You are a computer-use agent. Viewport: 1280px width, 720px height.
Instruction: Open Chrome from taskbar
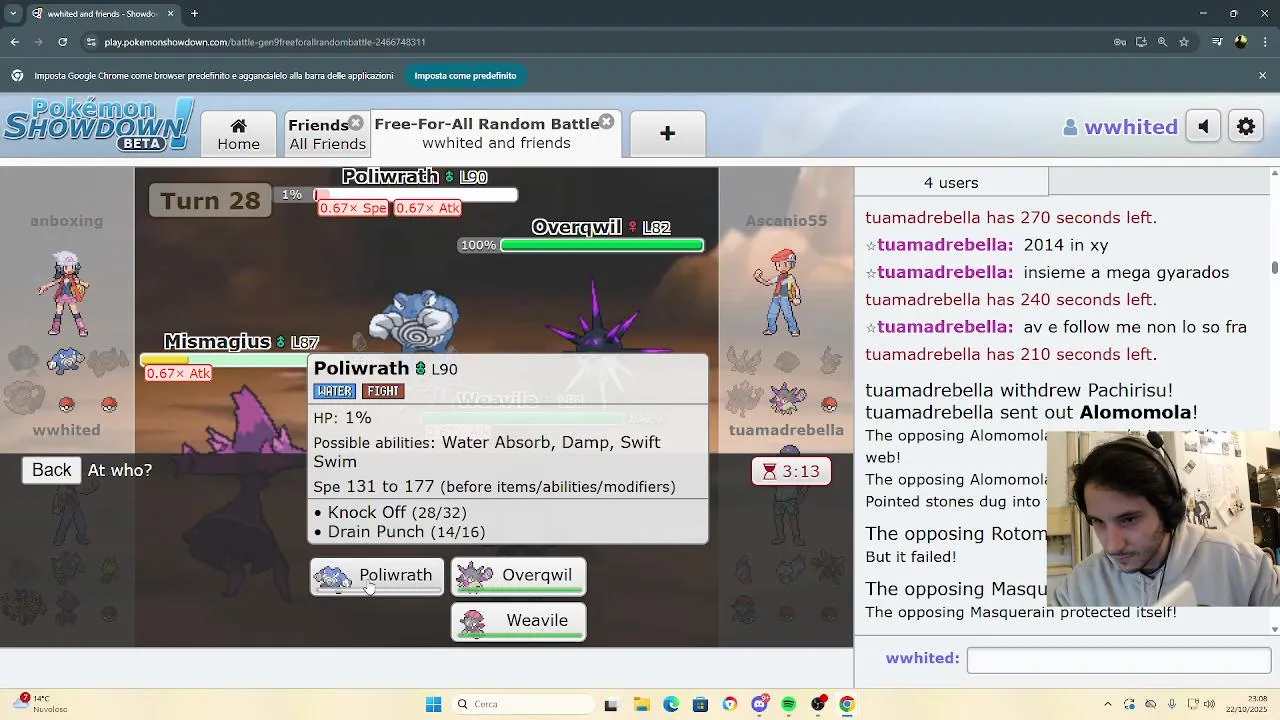pos(847,704)
